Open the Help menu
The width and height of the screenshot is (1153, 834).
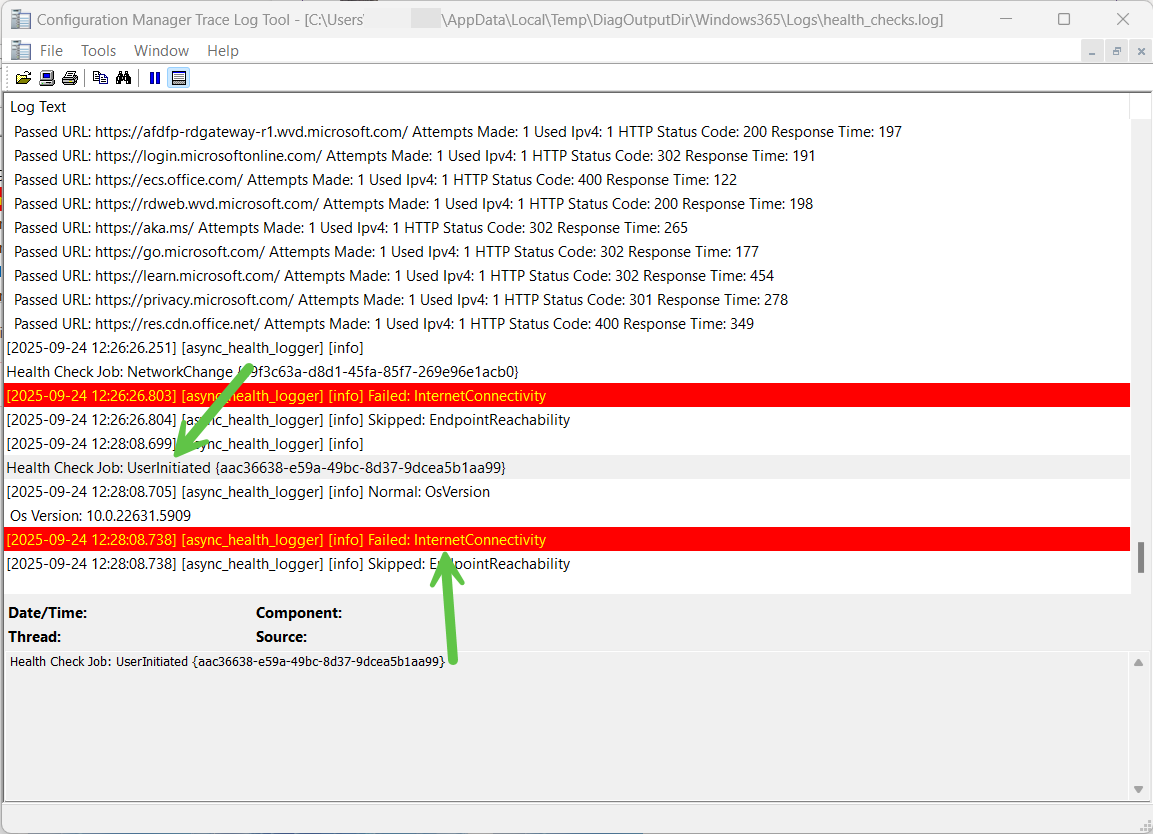click(222, 51)
